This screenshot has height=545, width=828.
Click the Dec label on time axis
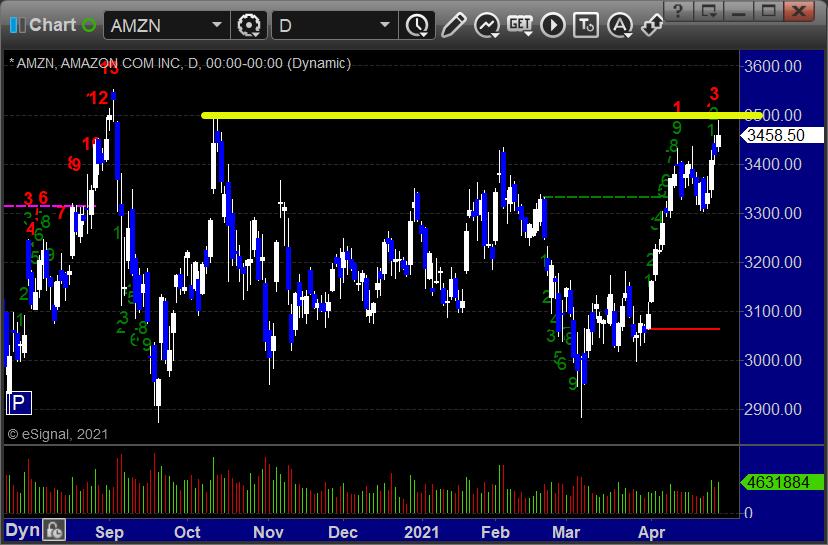[343, 532]
